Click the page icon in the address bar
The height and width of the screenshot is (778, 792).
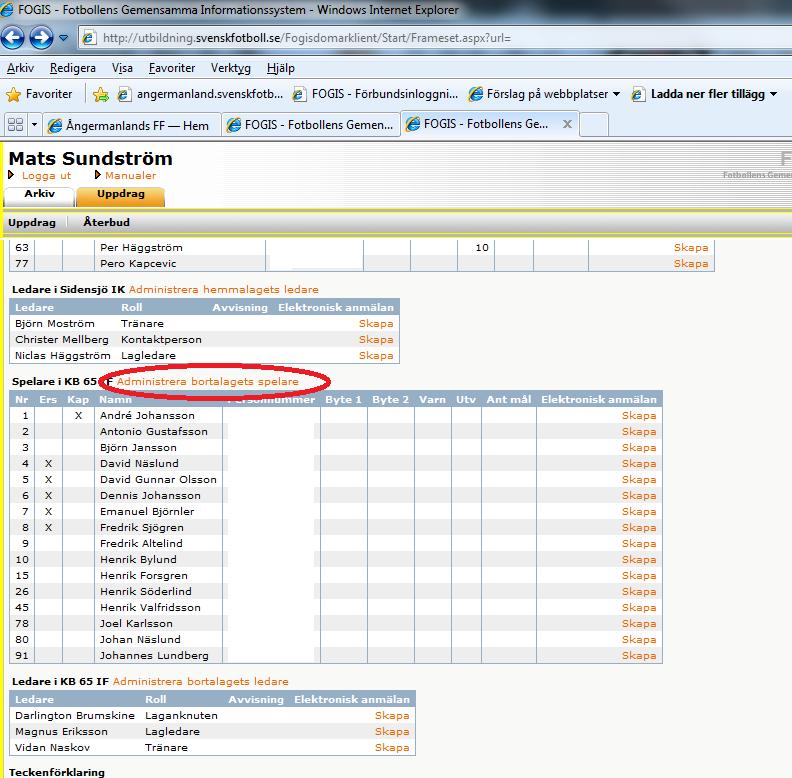click(x=89, y=38)
